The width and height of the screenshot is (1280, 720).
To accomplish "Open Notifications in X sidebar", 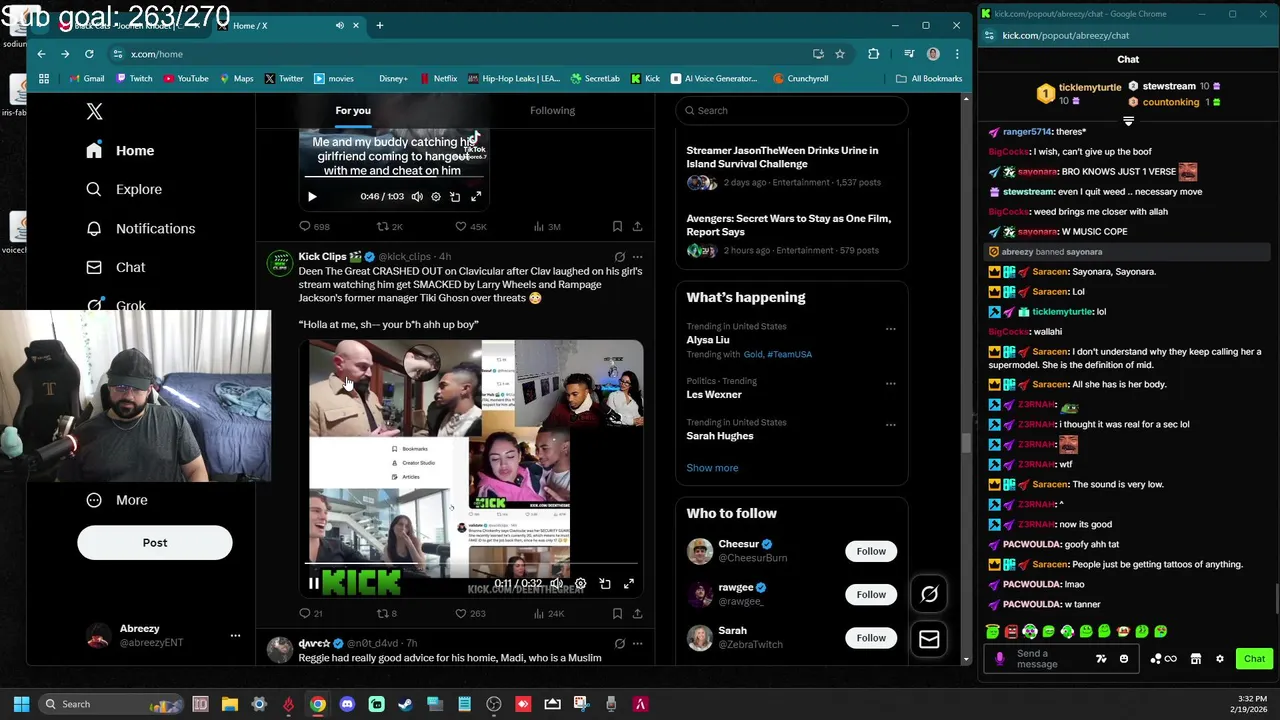I will pos(141,228).
